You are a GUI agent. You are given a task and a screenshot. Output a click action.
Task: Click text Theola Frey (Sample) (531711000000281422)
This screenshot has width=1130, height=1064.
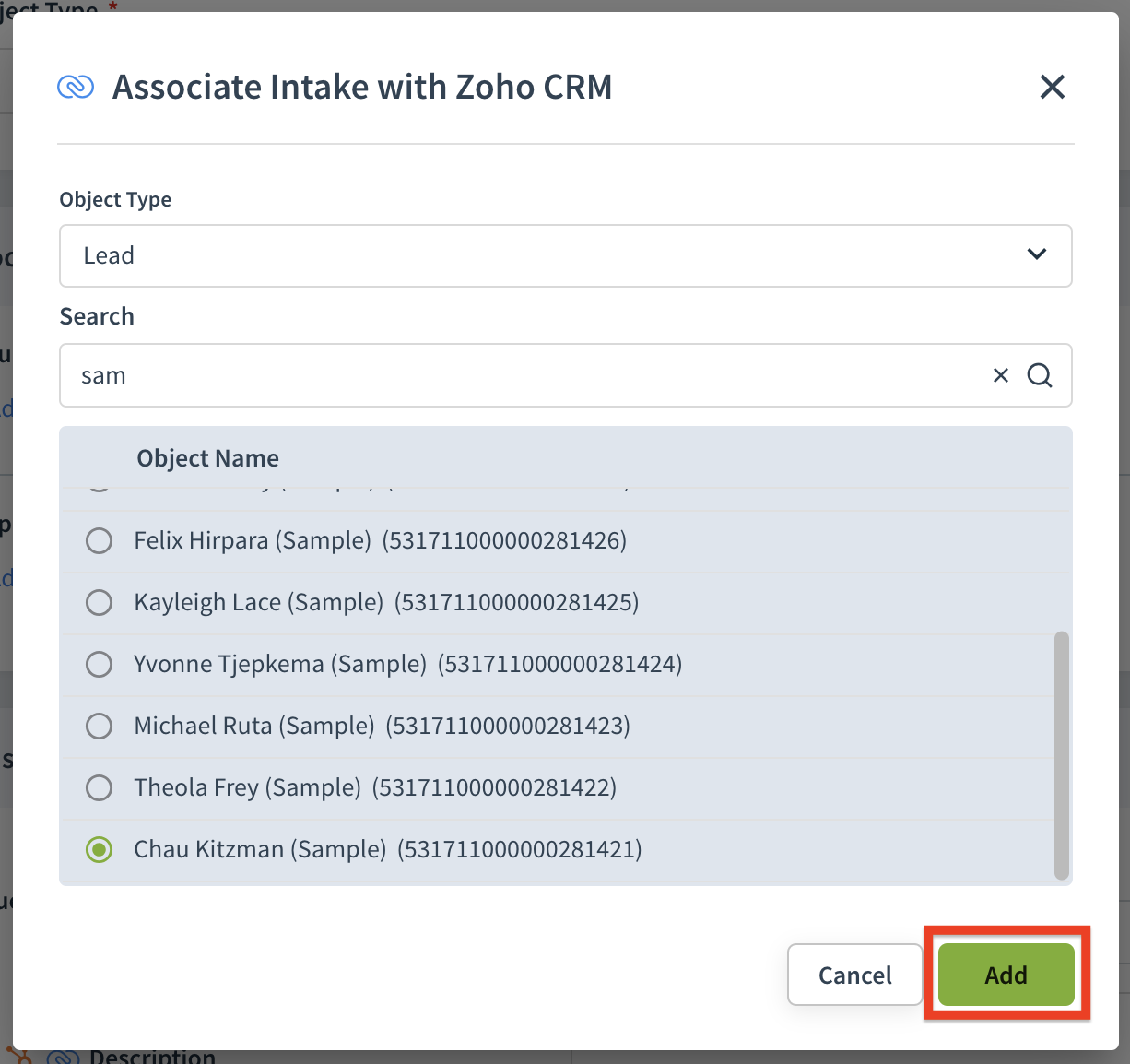click(x=375, y=787)
